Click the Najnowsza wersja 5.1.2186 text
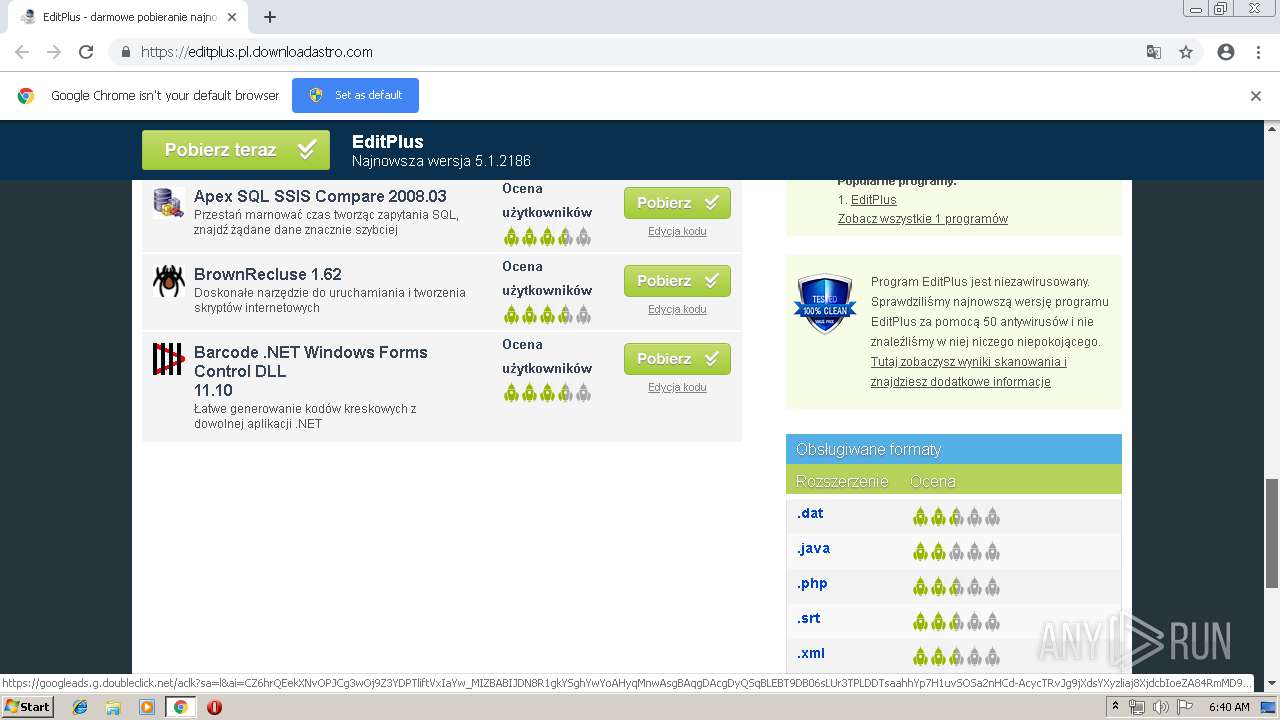 point(441,161)
